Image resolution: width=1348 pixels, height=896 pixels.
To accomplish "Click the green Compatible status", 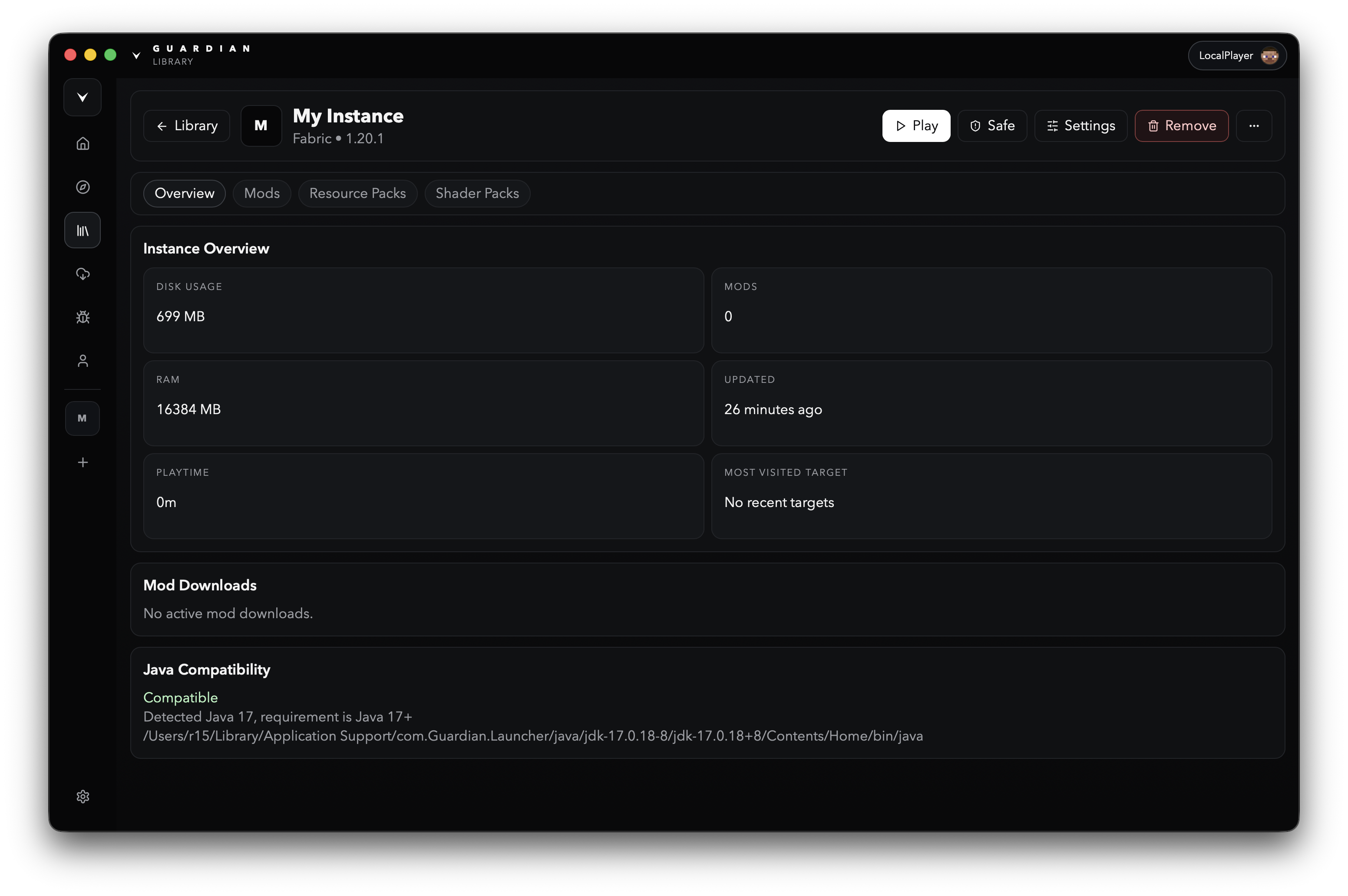I will click(x=181, y=698).
